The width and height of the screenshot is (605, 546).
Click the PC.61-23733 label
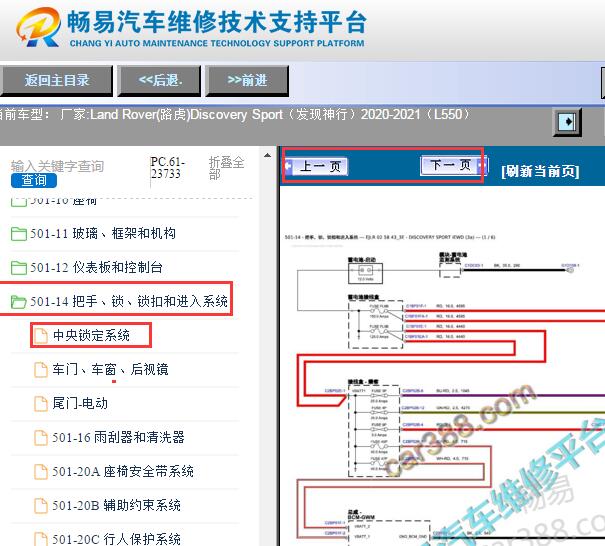click(168, 168)
